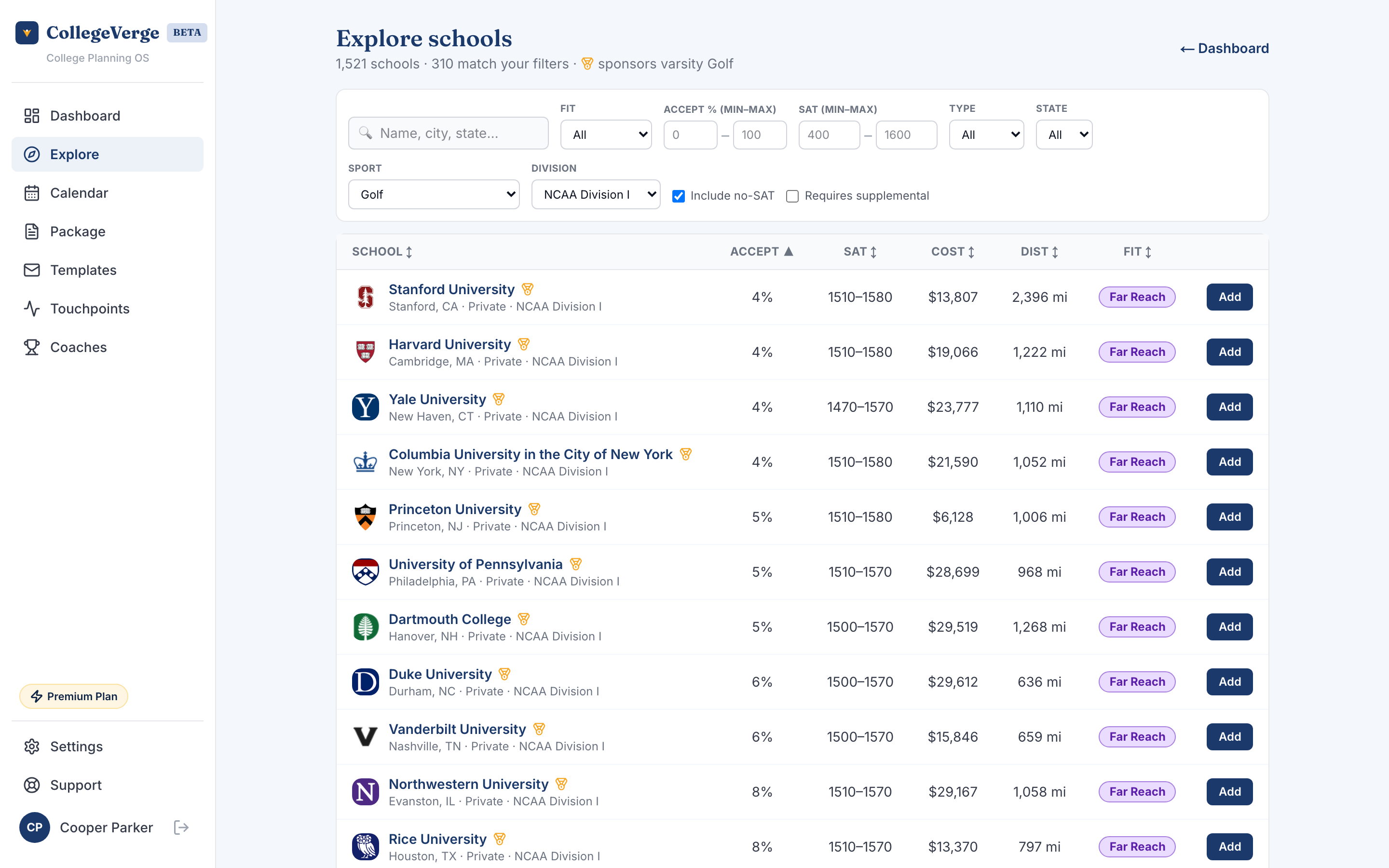Screen dimensions: 1389x868
Task: Click the Package document icon
Action: [x=31, y=231]
